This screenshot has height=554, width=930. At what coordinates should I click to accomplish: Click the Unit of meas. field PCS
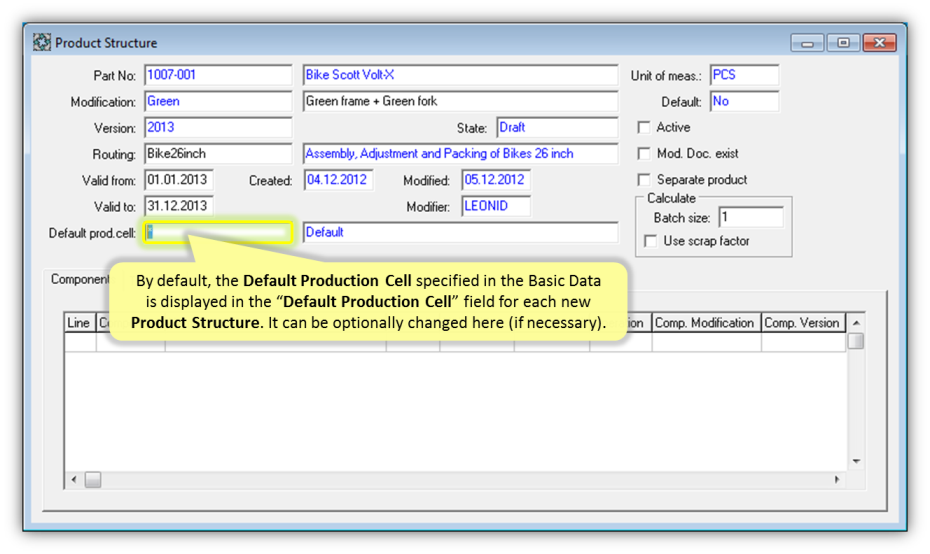coord(744,75)
